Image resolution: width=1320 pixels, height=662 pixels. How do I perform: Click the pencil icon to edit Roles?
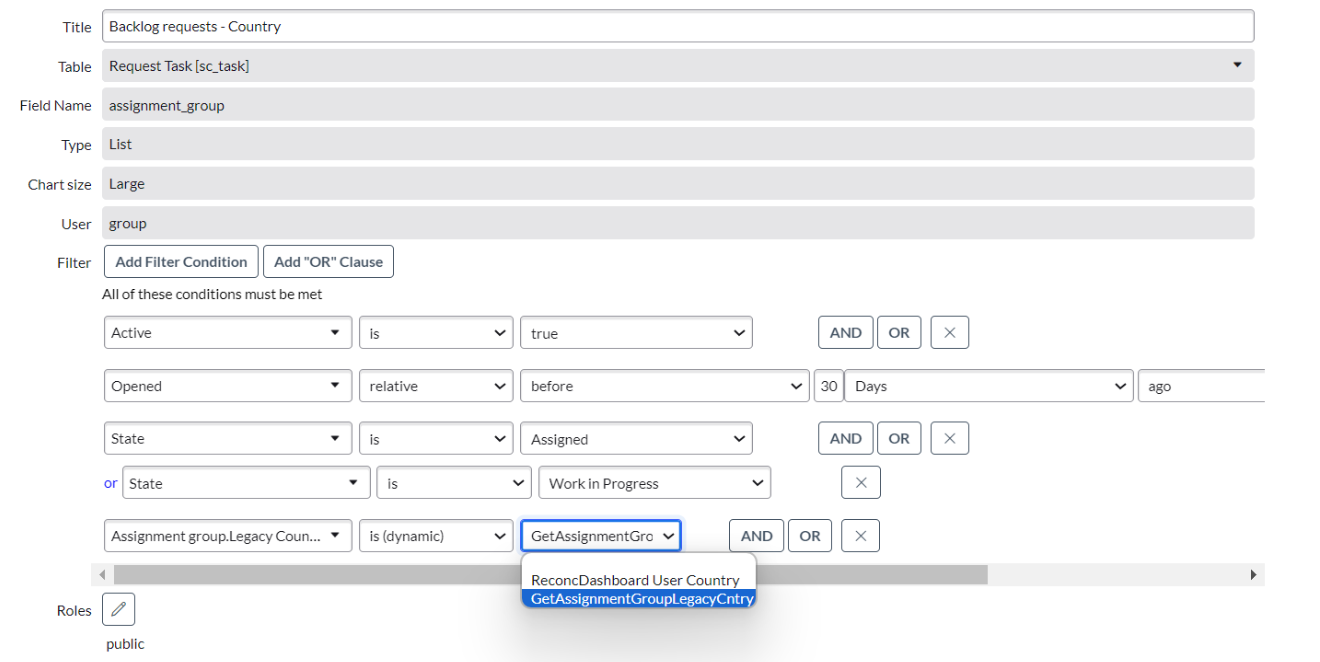click(x=118, y=609)
